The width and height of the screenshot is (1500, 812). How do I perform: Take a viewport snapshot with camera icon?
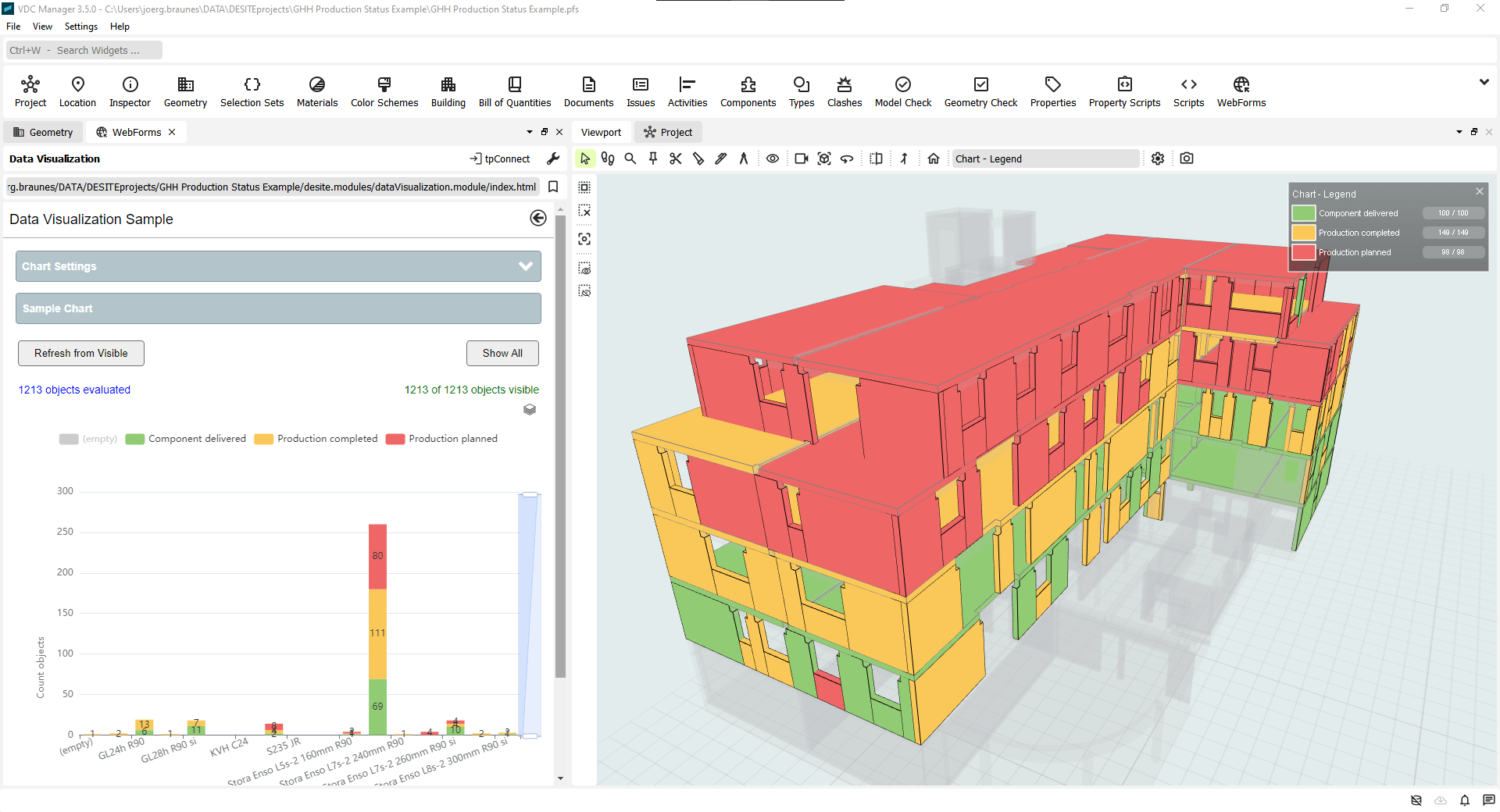1187,158
